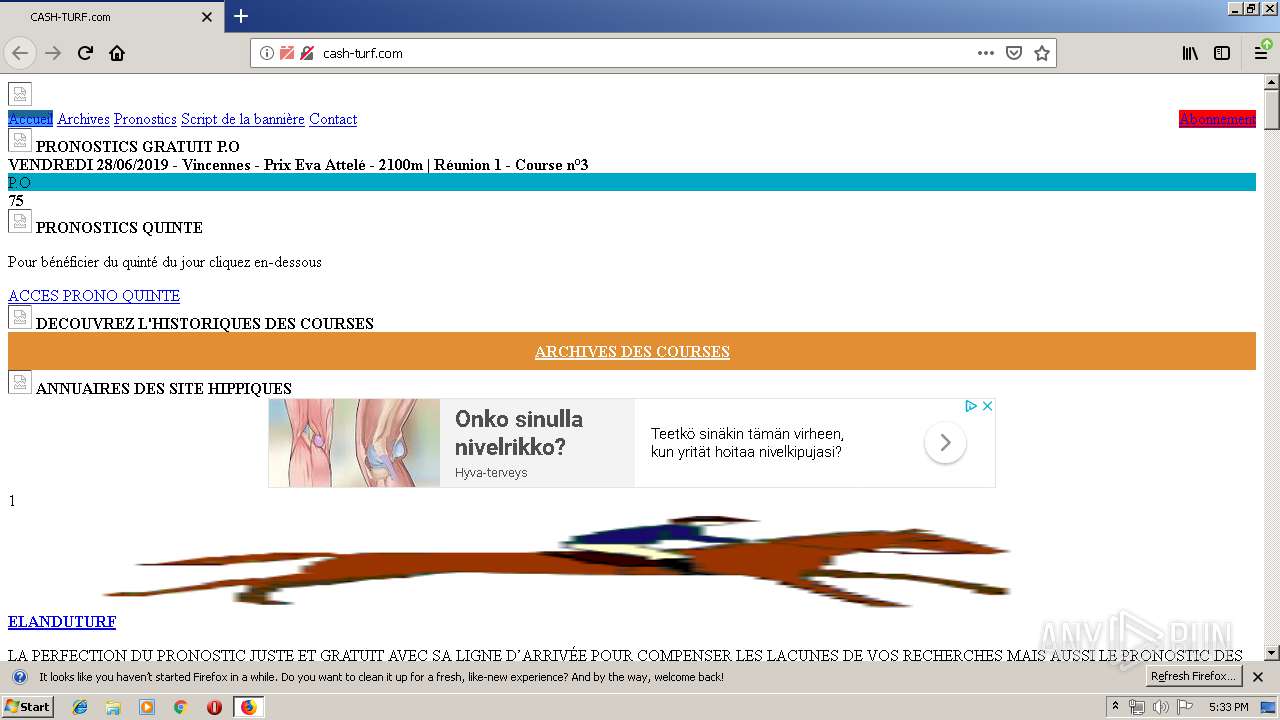Reload the cash-turf.com page
The height and width of the screenshot is (720, 1280).
(x=86, y=53)
